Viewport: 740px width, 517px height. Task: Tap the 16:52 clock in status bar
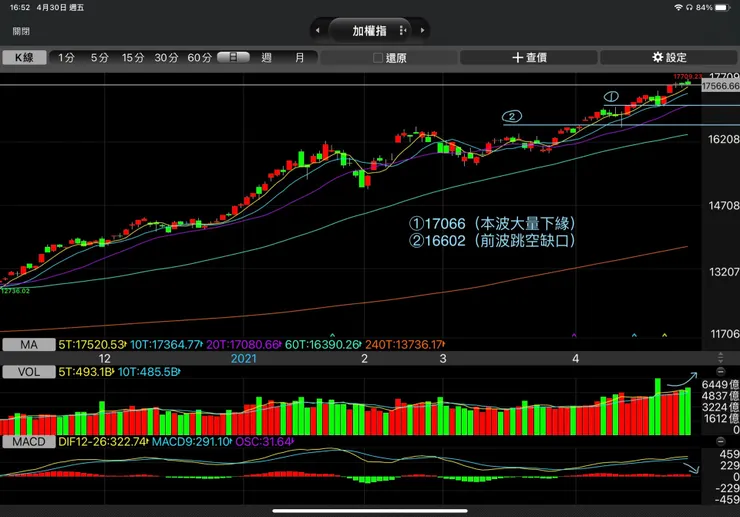tap(20, 8)
